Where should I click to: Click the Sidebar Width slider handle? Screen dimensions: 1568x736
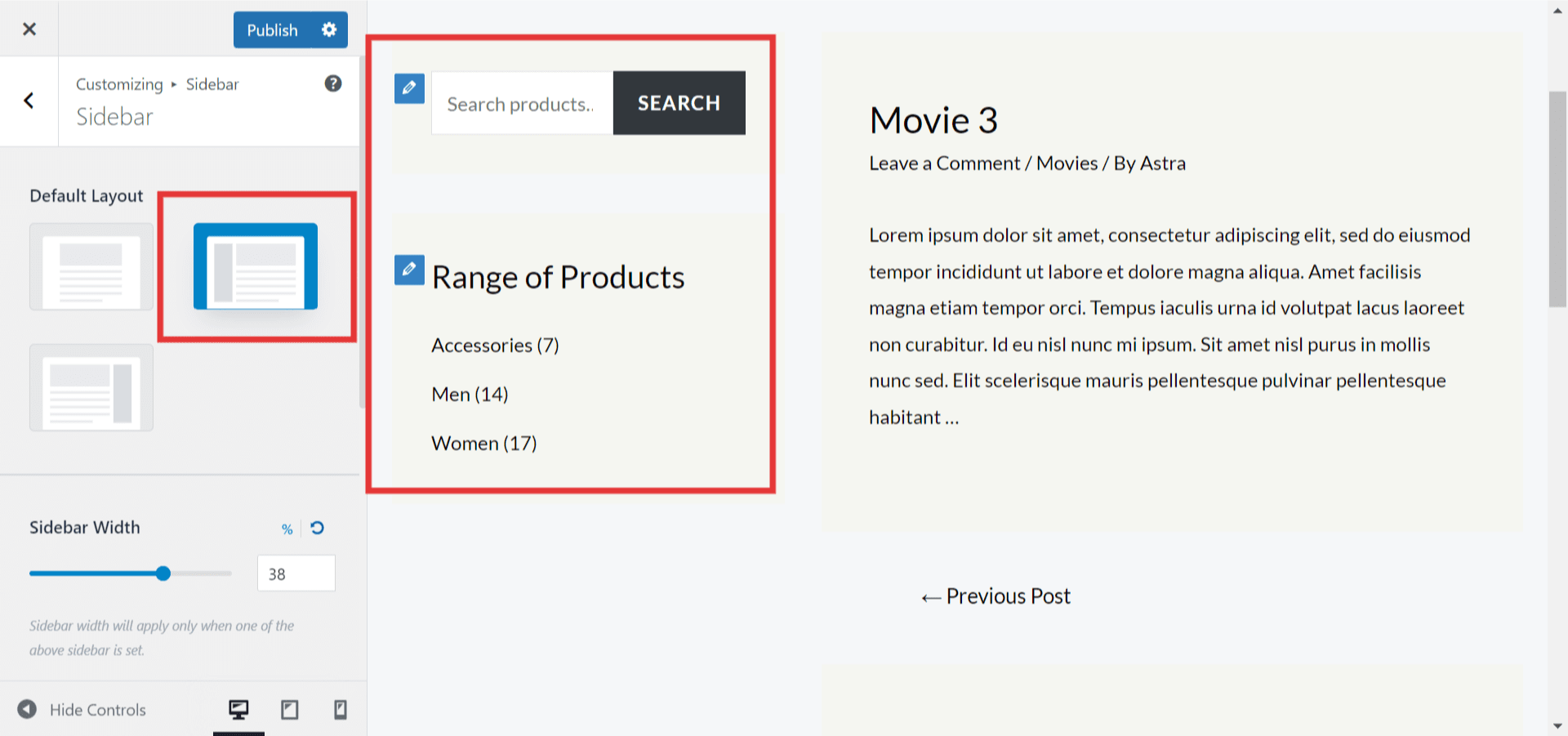coord(163,573)
